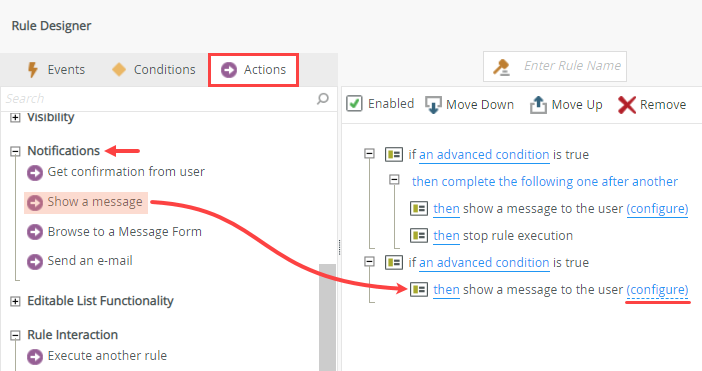The width and height of the screenshot is (702, 371).
Task: Click the Enter Rule Name field
Action: [555, 66]
